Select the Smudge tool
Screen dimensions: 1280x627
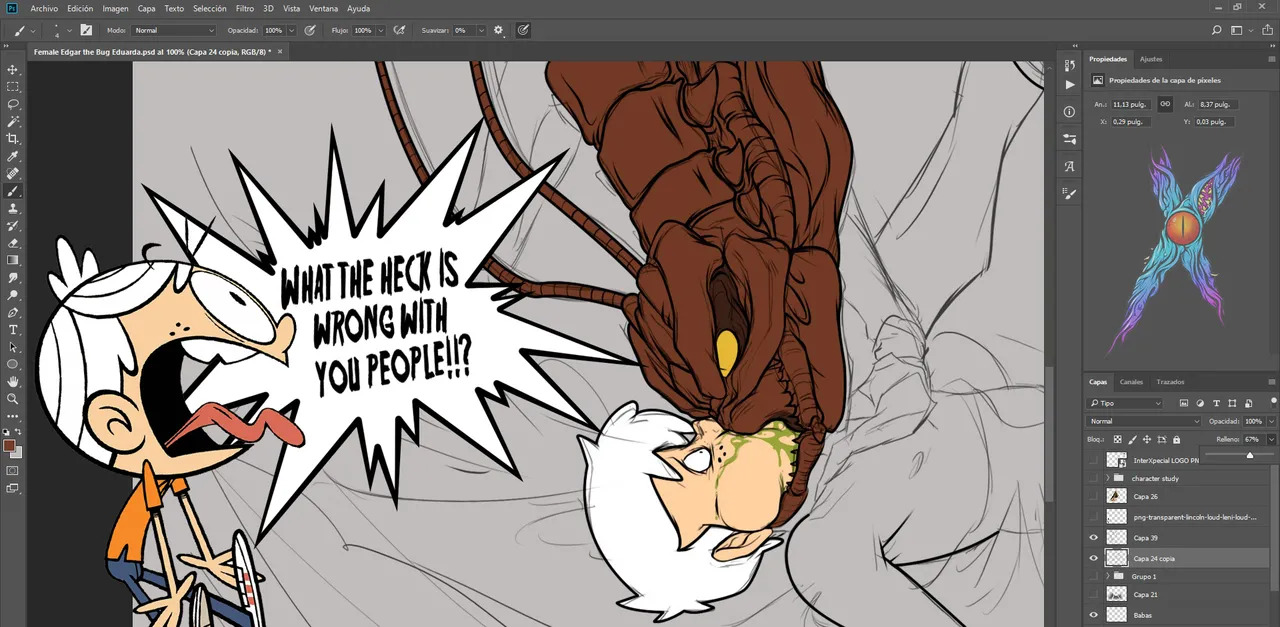pyautogui.click(x=13, y=278)
